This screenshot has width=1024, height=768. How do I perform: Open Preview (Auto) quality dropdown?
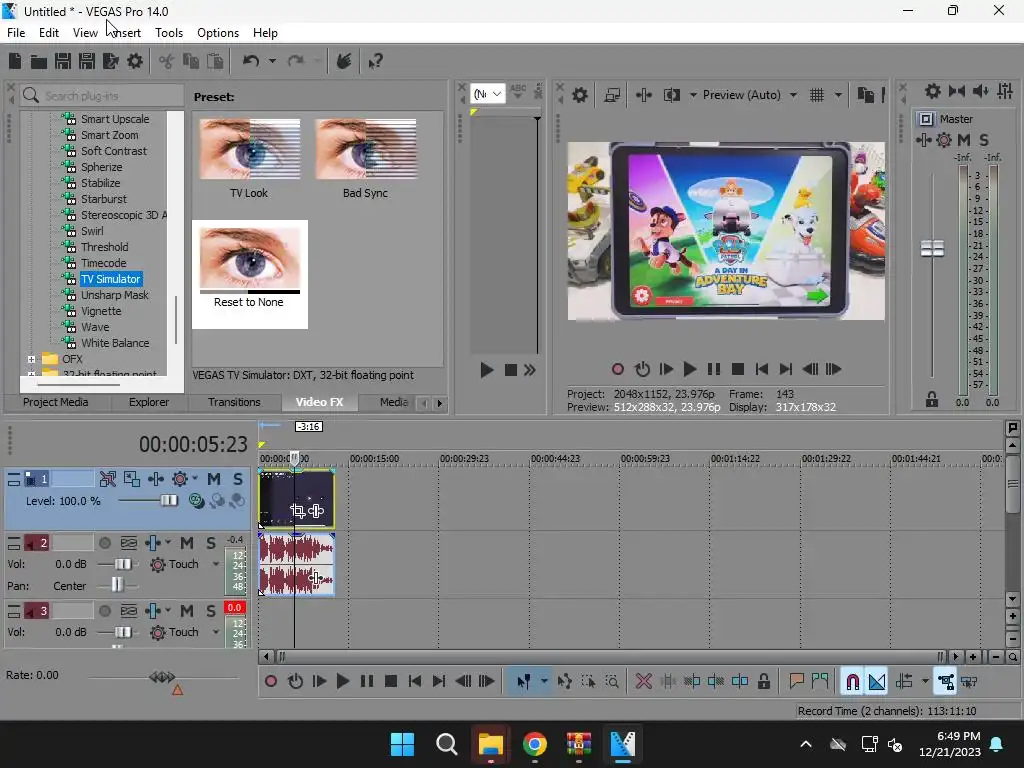[793, 95]
